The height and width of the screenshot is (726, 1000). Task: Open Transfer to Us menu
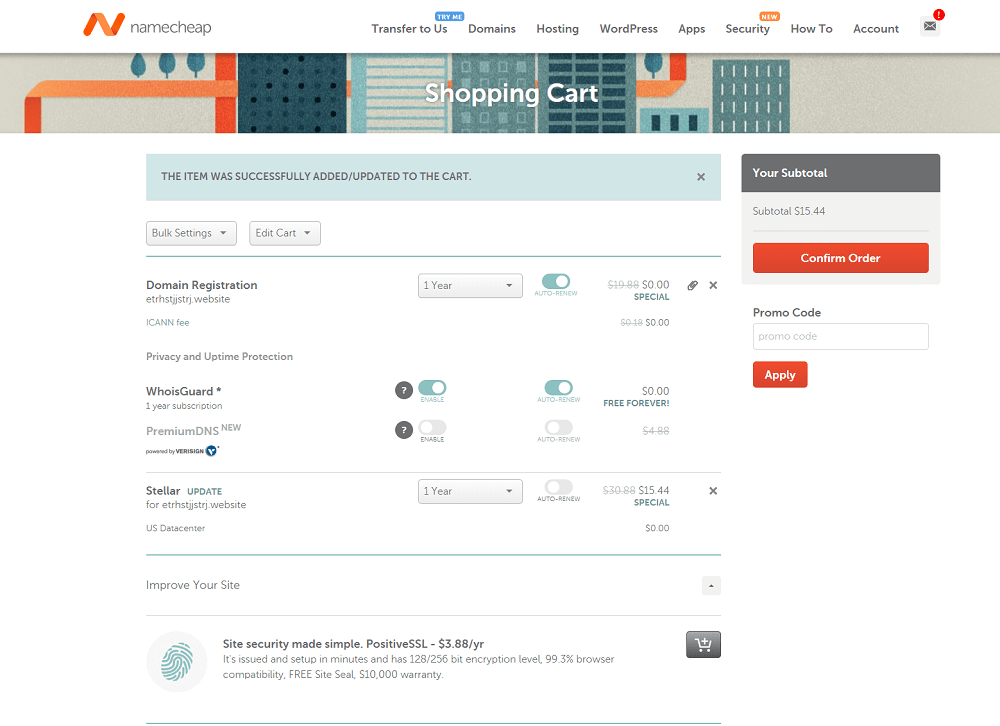[x=409, y=29]
